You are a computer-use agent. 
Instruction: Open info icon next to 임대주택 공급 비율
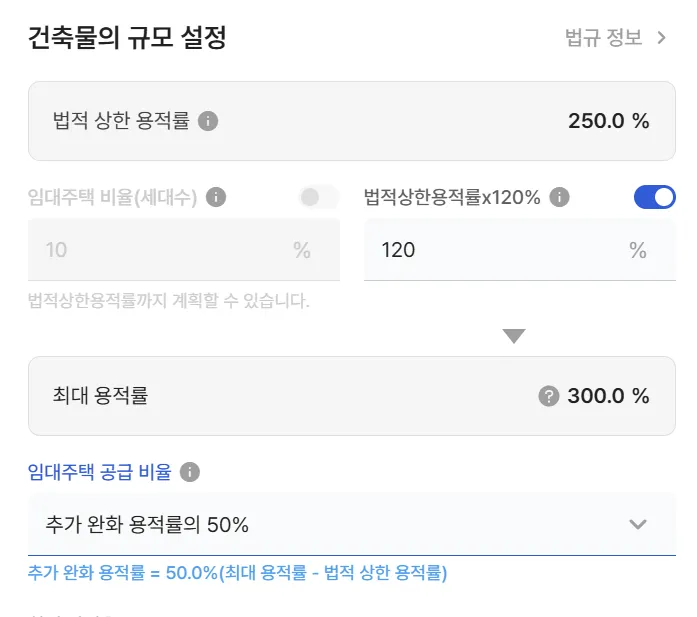click(190, 472)
